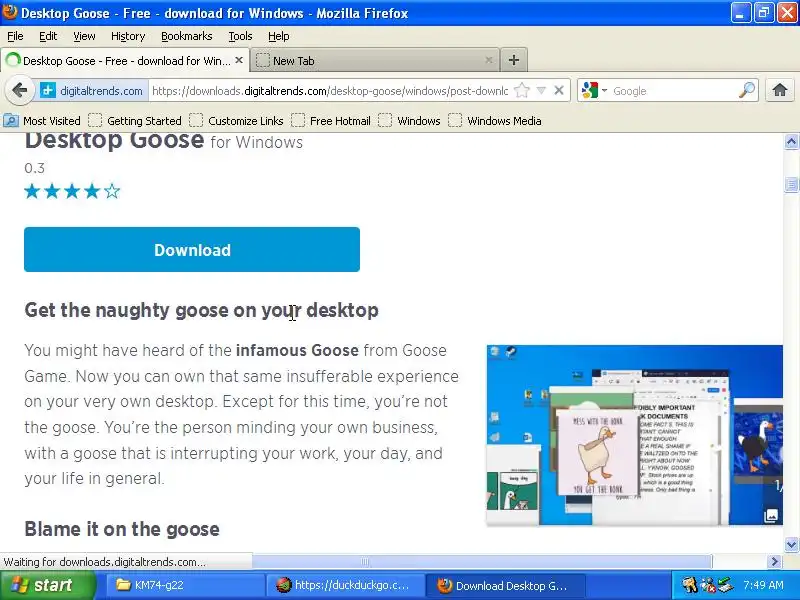Open the Getting Started bookmark
800x600 pixels.
coord(135,121)
